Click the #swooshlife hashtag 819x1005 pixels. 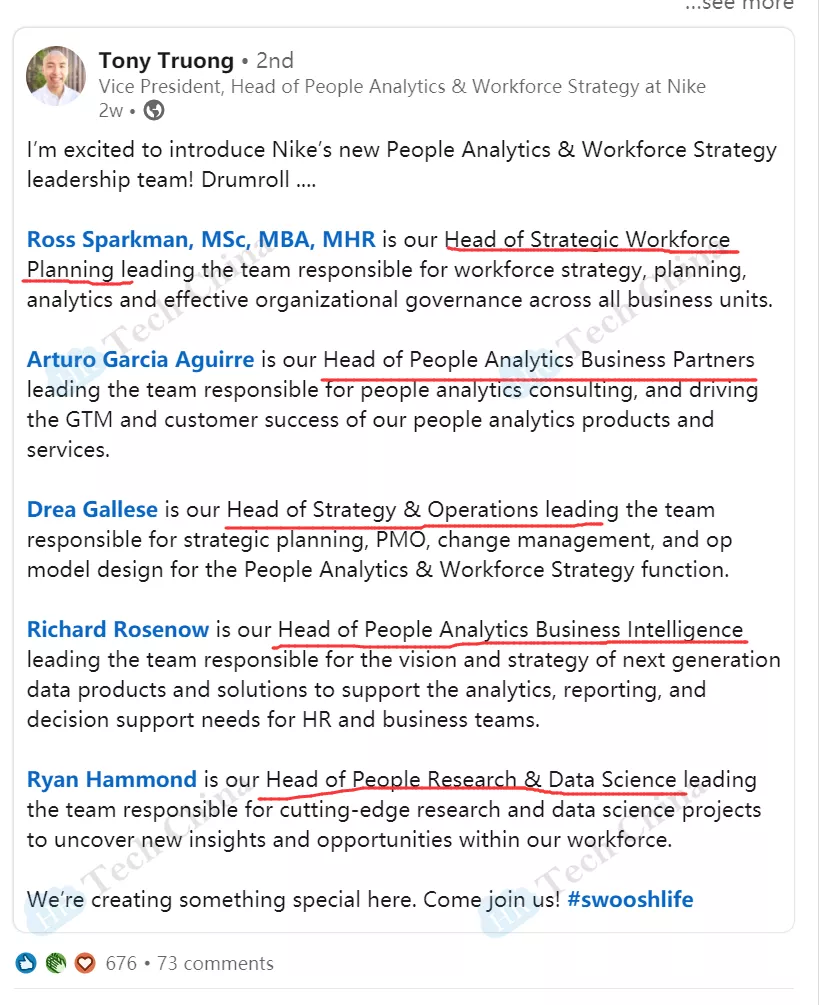[630, 899]
